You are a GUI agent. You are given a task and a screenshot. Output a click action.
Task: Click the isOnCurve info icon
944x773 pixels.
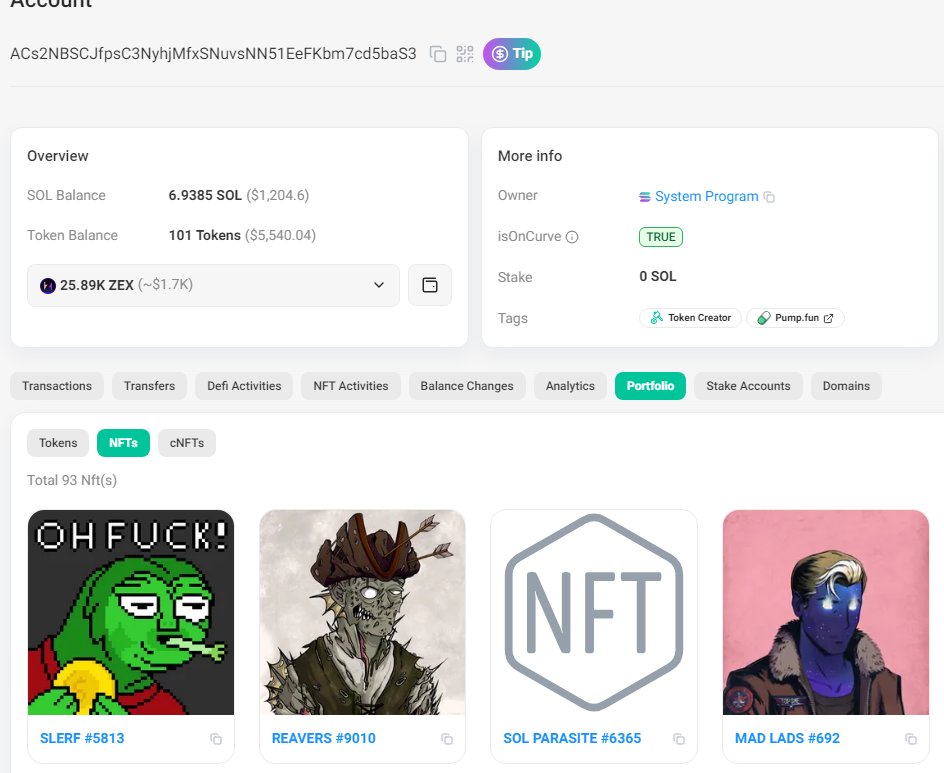[572, 237]
